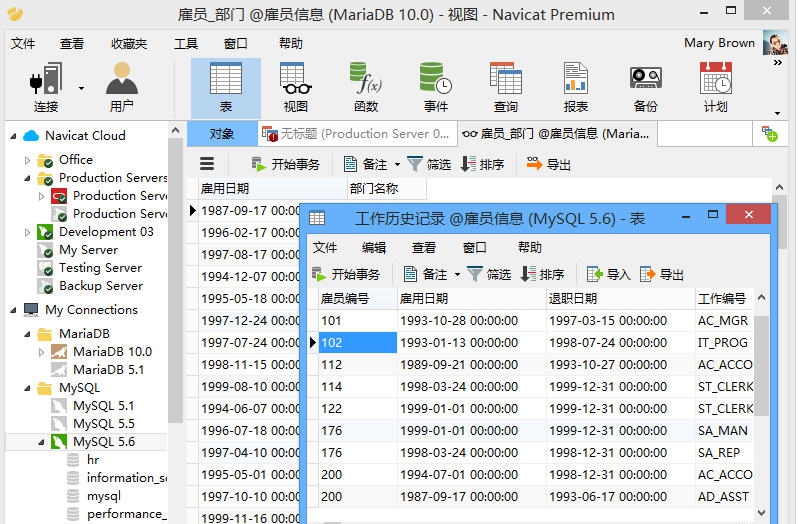Open the 事件 (Event) toolbar icon

[436, 88]
